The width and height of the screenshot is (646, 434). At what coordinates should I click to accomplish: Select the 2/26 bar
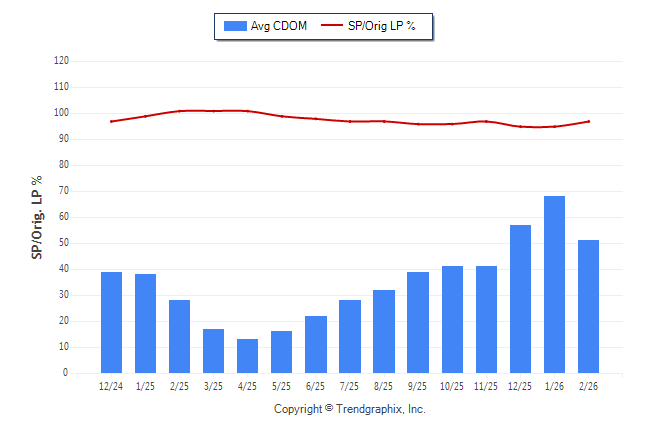(588, 306)
